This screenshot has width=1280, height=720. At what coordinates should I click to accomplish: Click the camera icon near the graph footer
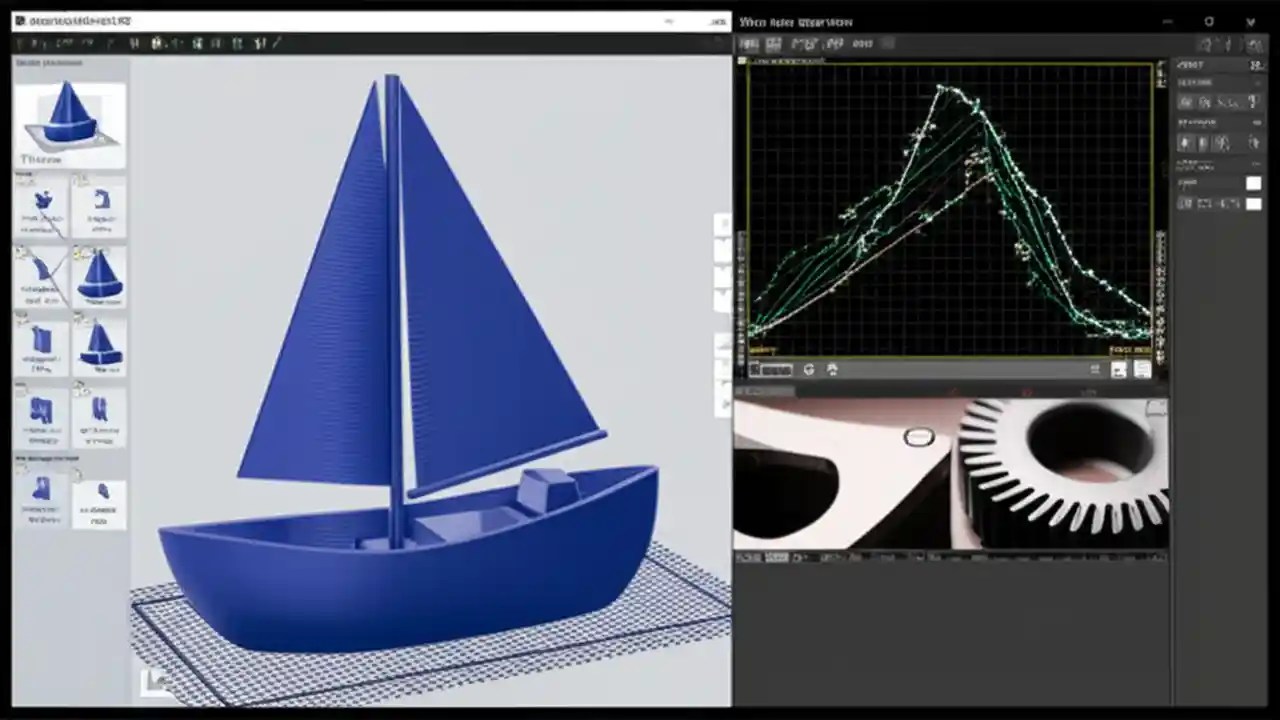coord(832,369)
